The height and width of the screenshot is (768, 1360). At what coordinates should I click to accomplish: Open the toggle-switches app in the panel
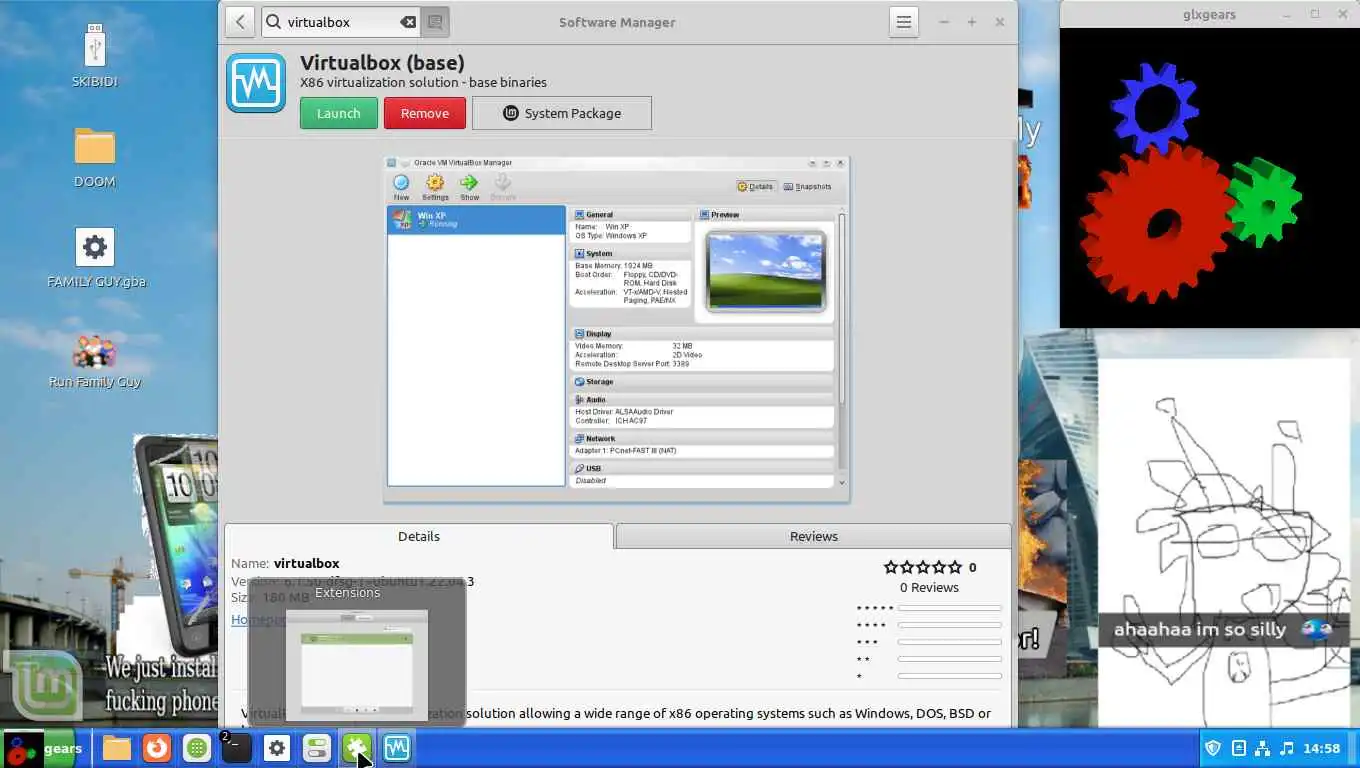pyautogui.click(x=317, y=748)
